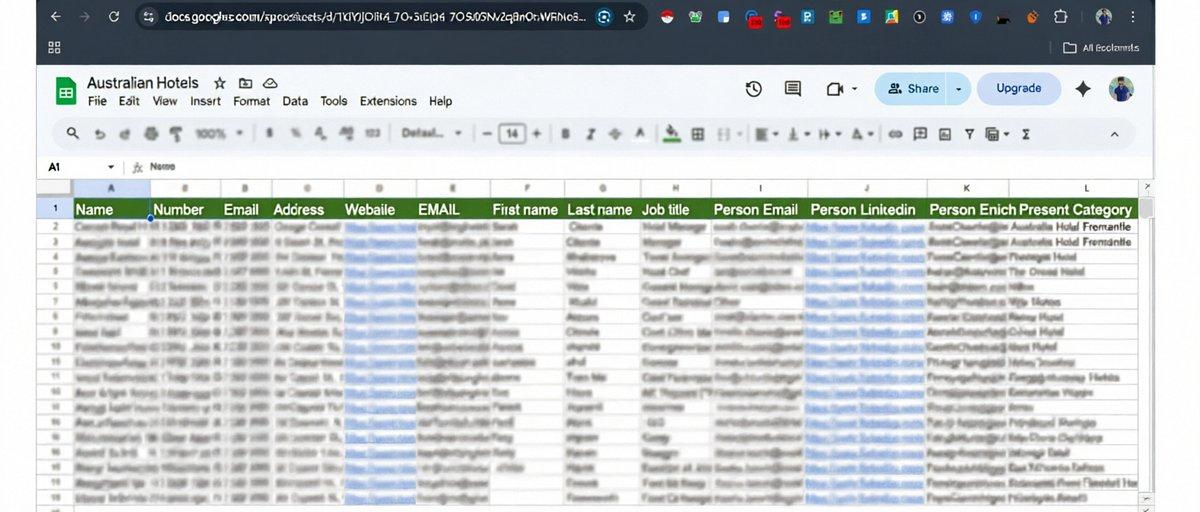The image size is (1200, 512).
Task: Open the All Bookmarks folder
Action: pyautogui.click(x=1100, y=47)
